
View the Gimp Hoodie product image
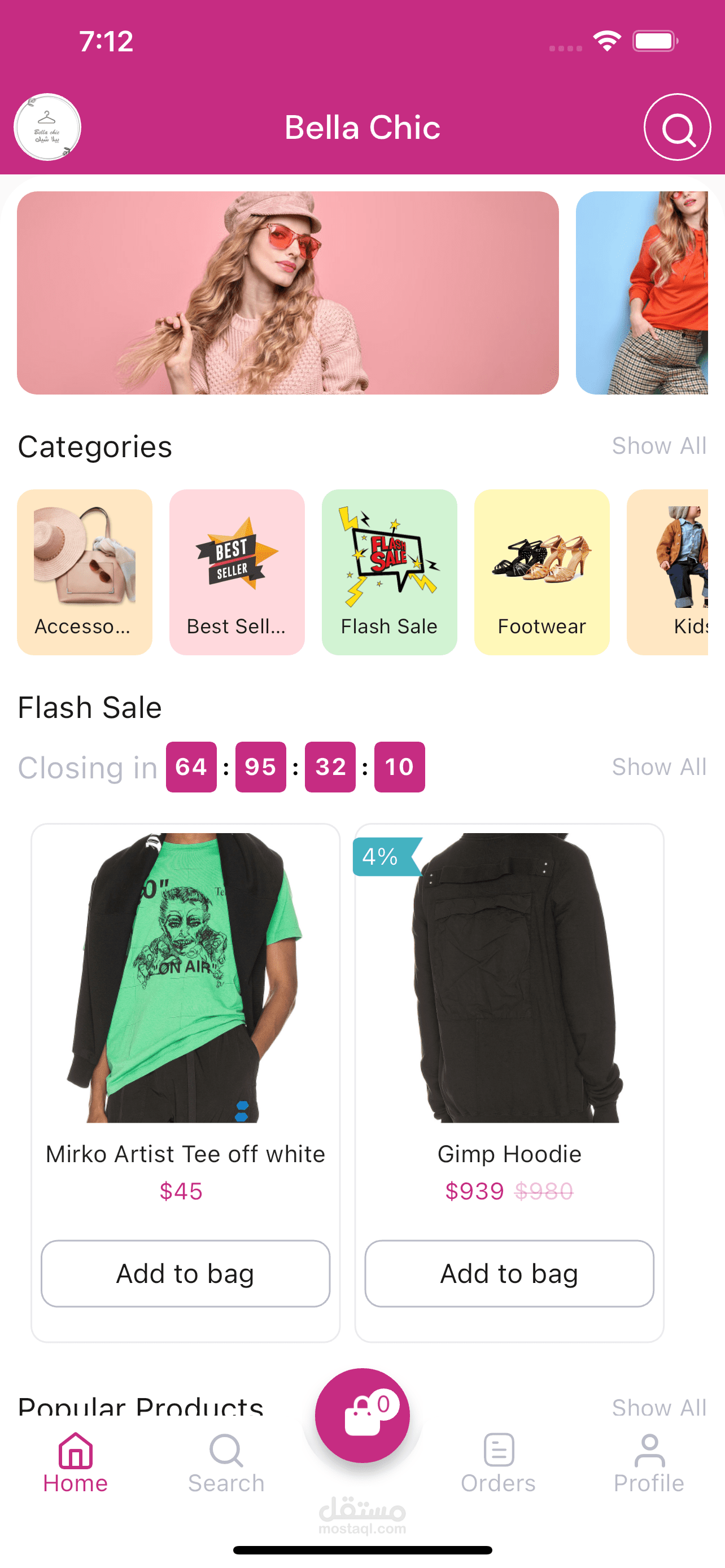coord(509,978)
